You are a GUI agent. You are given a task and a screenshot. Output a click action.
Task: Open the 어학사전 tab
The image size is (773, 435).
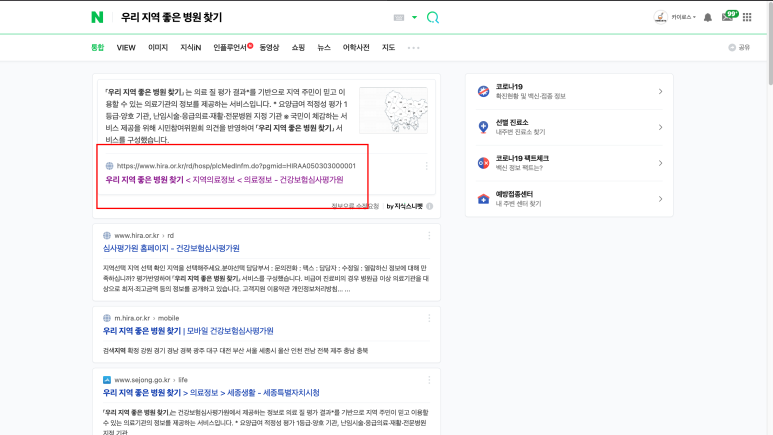[x=356, y=47]
